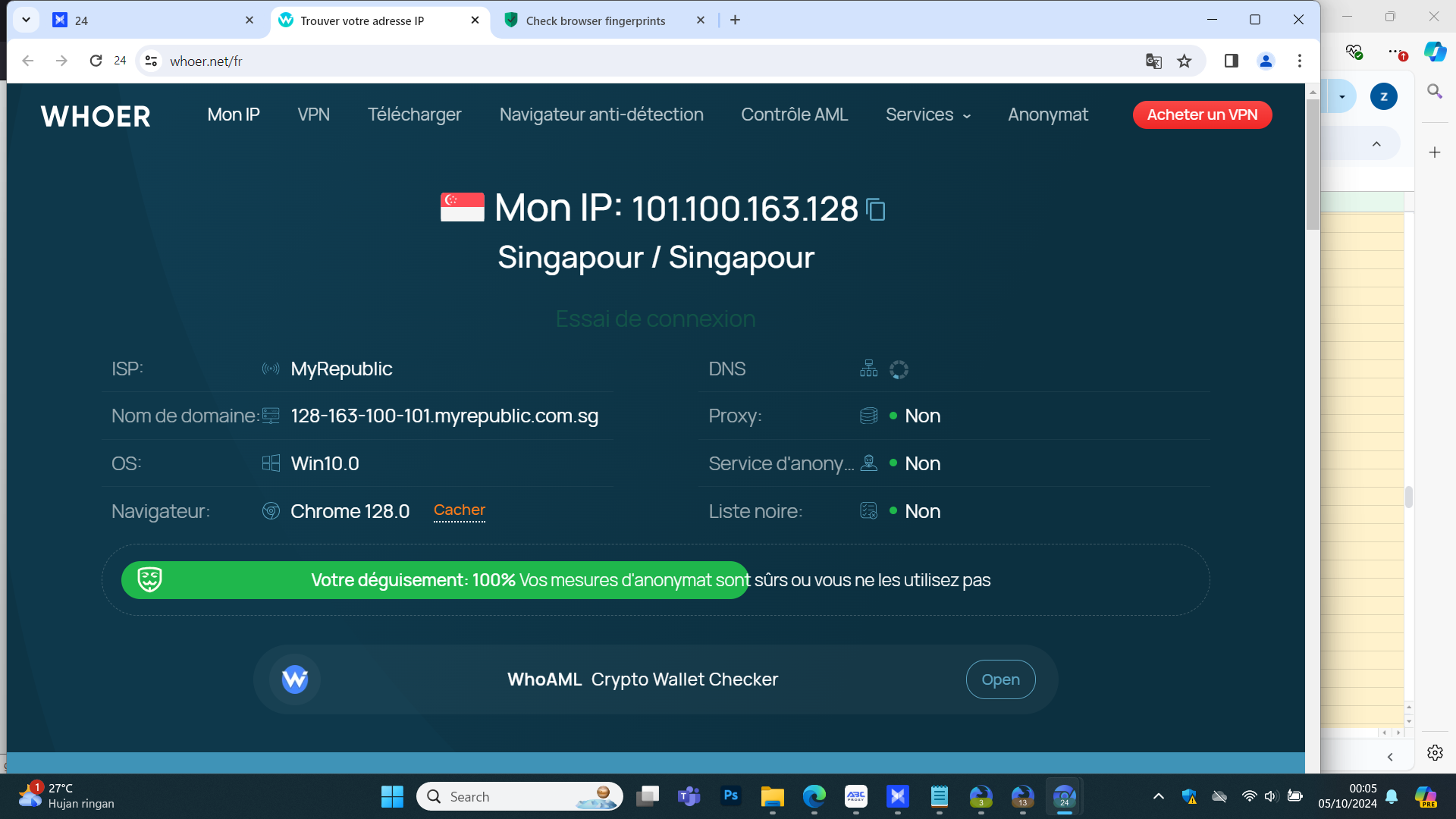Open the dropdown arrow beside Z avatar
This screenshot has height=819, width=1456.
coord(1342,96)
